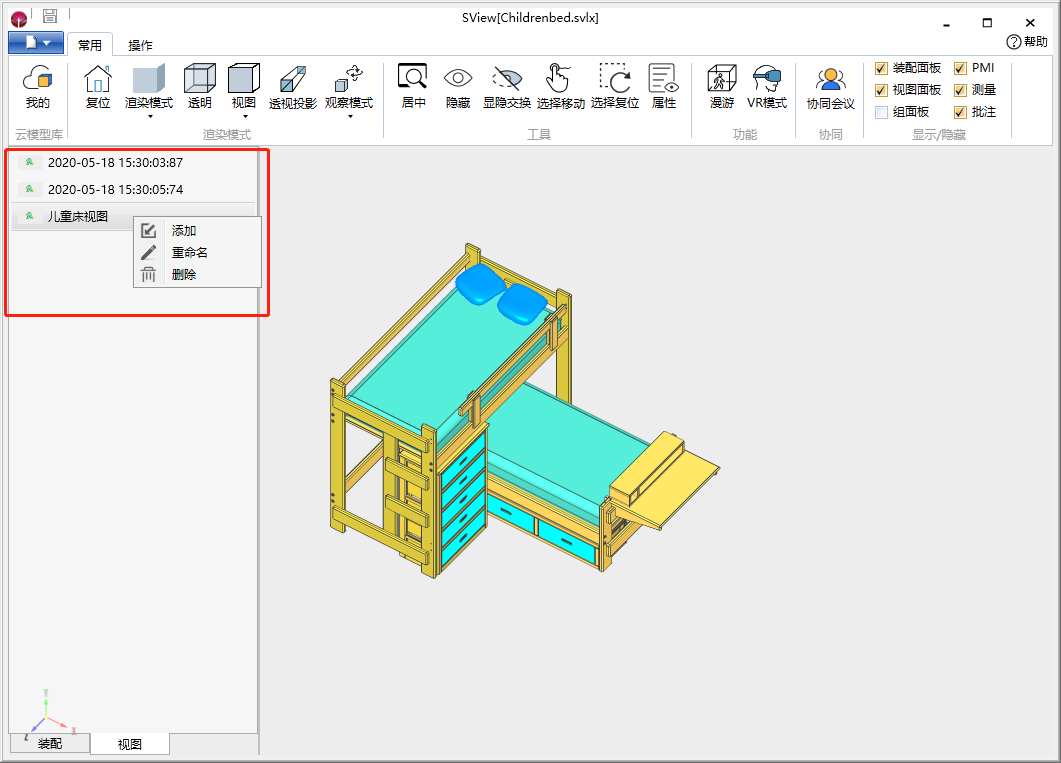Uncheck the 装配面板 checkbox
Screen dimensions: 1061x763
coord(881,68)
